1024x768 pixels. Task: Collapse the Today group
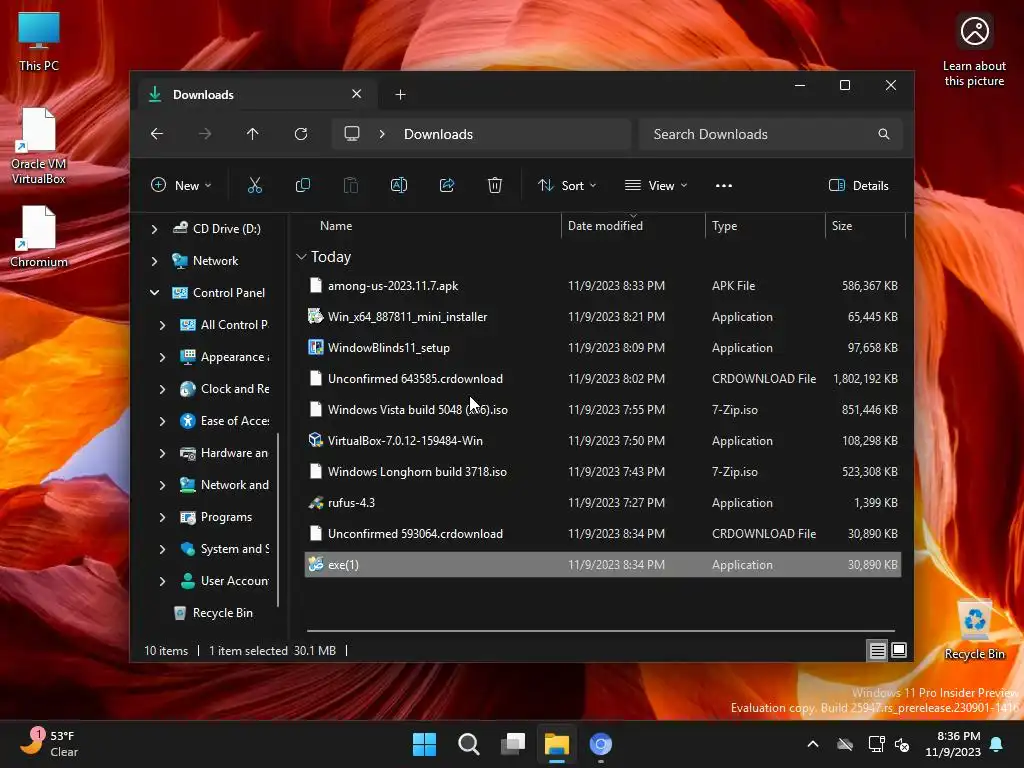coord(301,257)
